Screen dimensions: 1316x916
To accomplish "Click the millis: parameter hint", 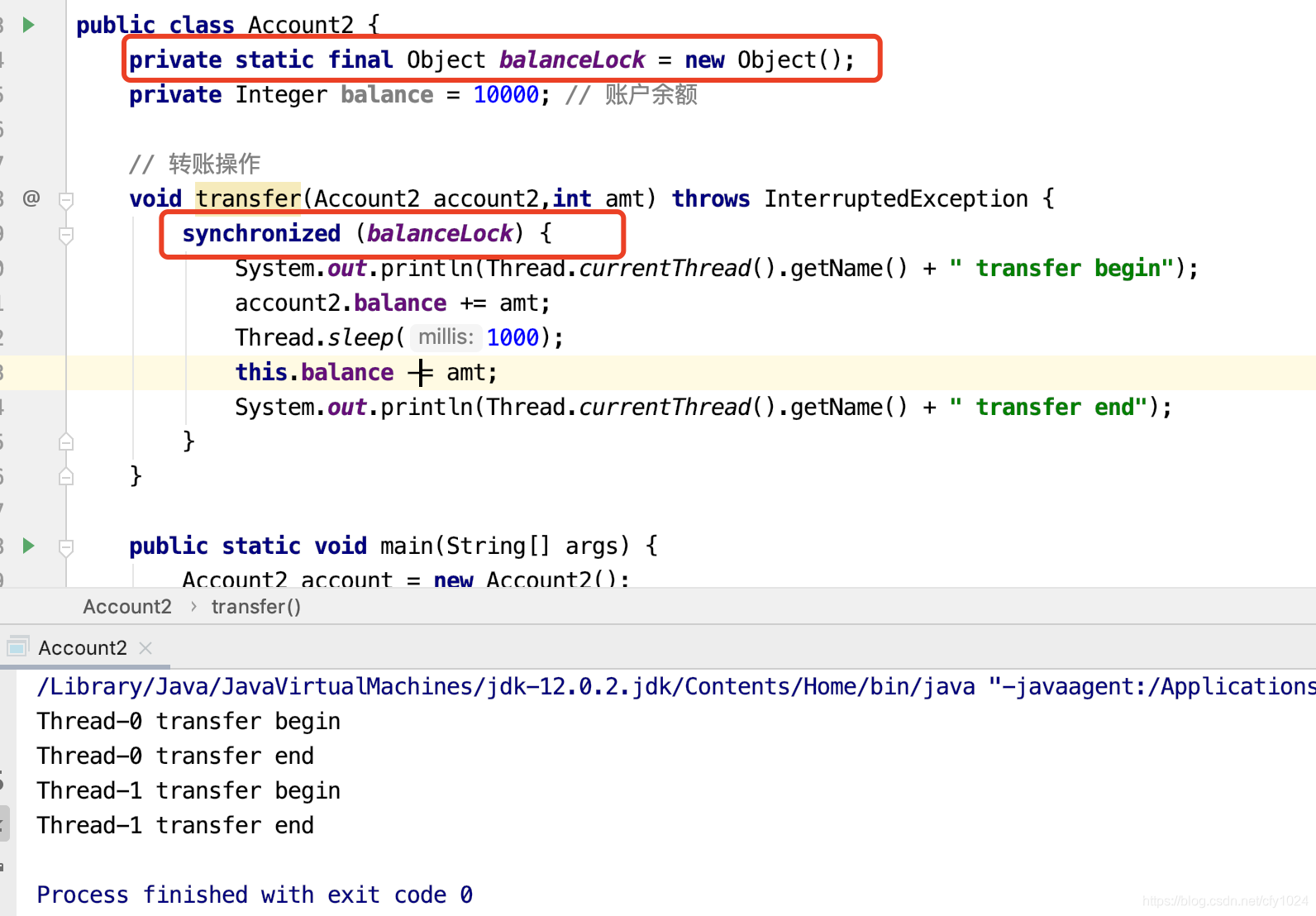I will click(x=446, y=337).
